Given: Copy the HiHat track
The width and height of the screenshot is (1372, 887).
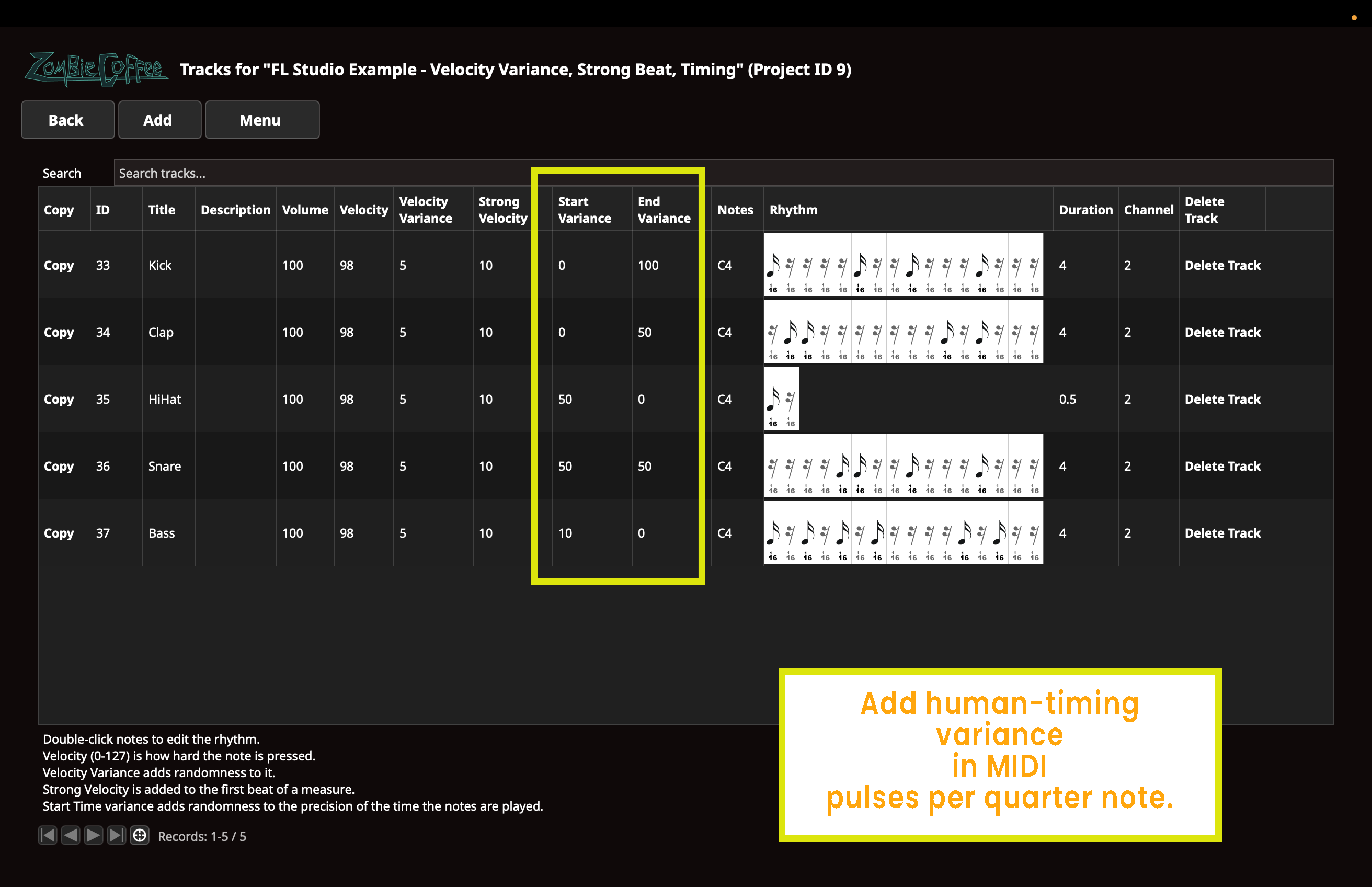Looking at the screenshot, I should point(59,399).
